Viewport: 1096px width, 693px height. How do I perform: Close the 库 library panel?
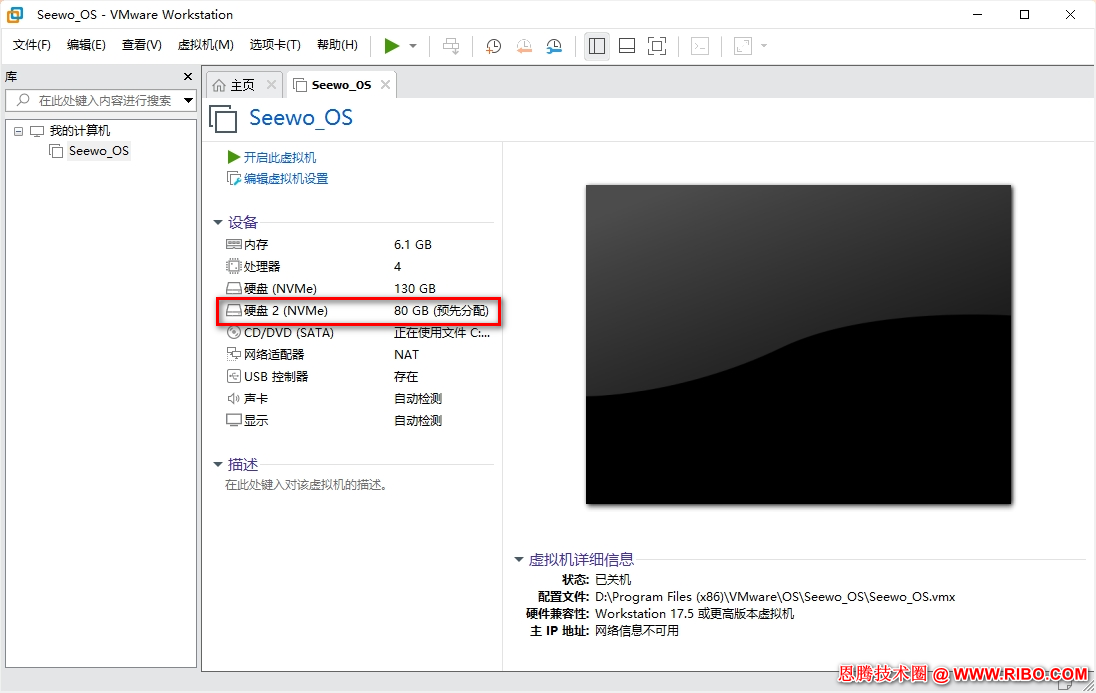pos(187,76)
